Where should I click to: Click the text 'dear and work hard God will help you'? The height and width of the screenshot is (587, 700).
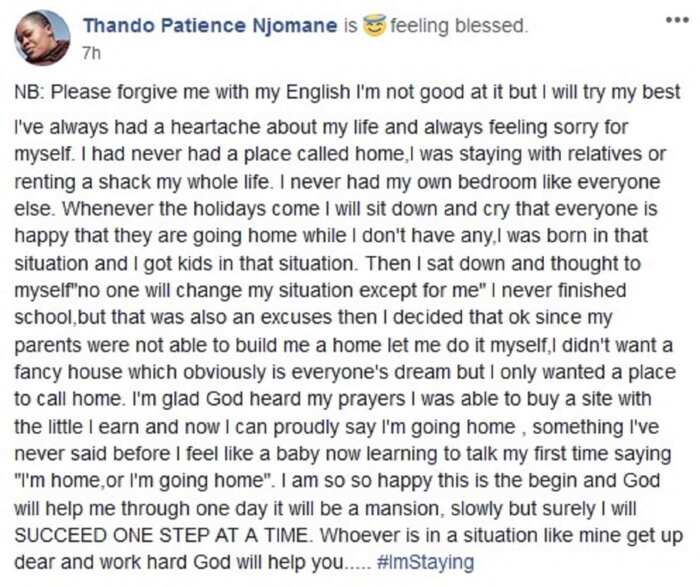[179, 562]
